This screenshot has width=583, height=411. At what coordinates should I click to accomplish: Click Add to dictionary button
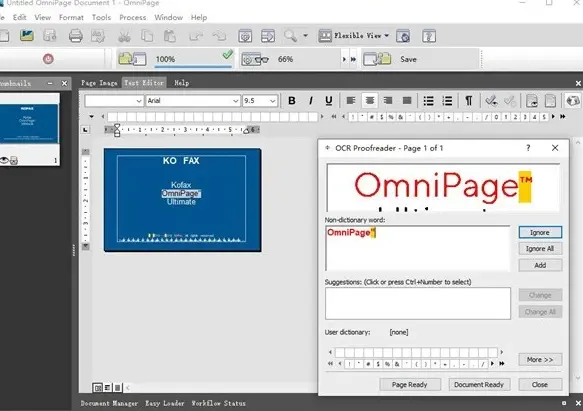tap(540, 265)
